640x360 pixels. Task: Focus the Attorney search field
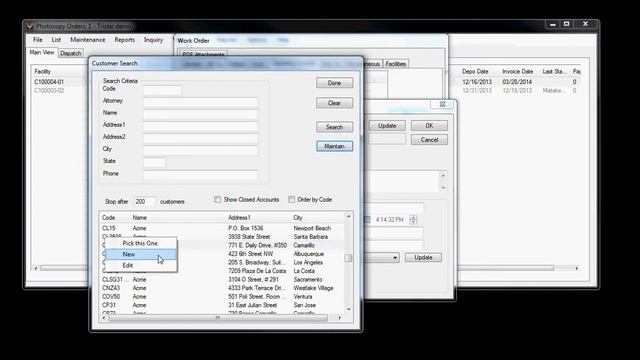pyautogui.click(x=200, y=102)
